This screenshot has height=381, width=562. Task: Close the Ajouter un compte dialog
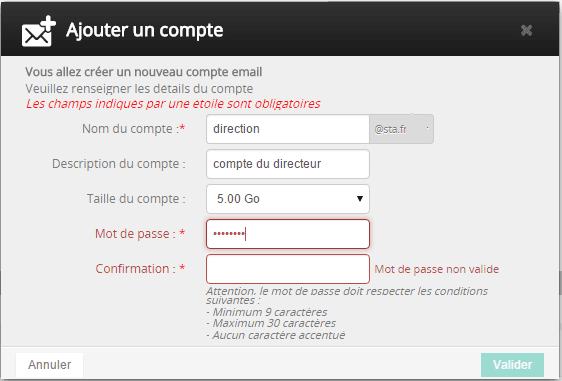pos(526,30)
